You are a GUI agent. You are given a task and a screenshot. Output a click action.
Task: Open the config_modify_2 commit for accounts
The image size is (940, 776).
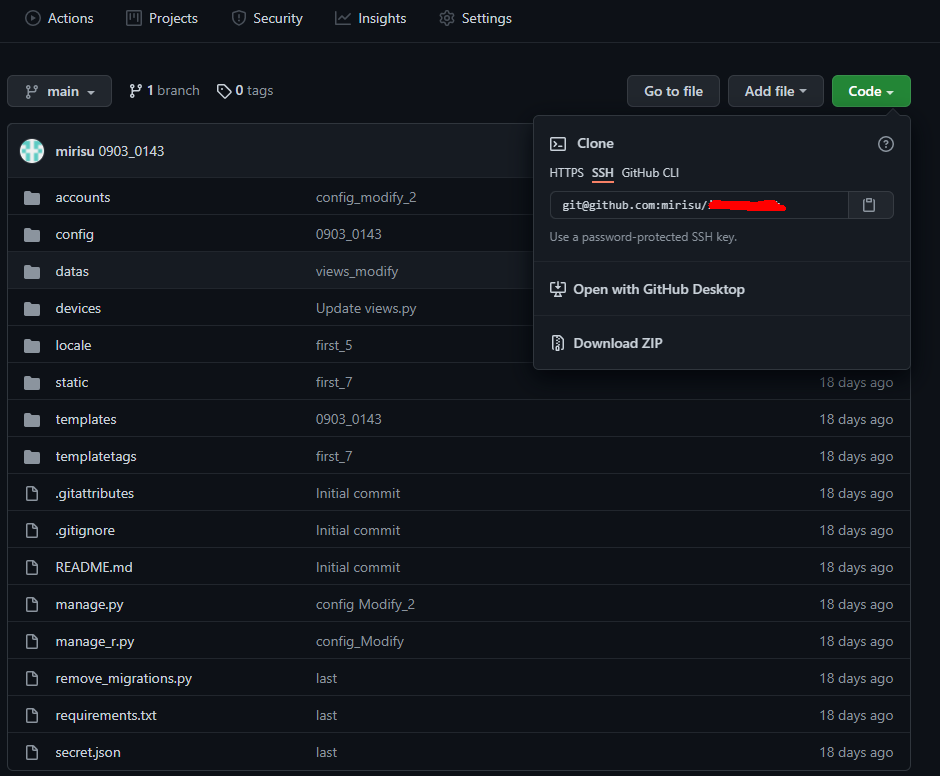click(x=366, y=197)
